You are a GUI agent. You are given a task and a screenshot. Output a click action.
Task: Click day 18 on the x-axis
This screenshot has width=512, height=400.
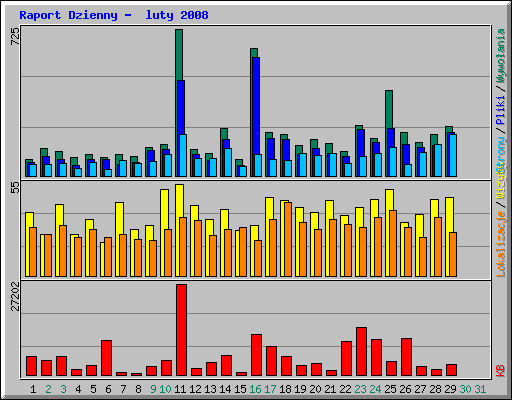285,389
